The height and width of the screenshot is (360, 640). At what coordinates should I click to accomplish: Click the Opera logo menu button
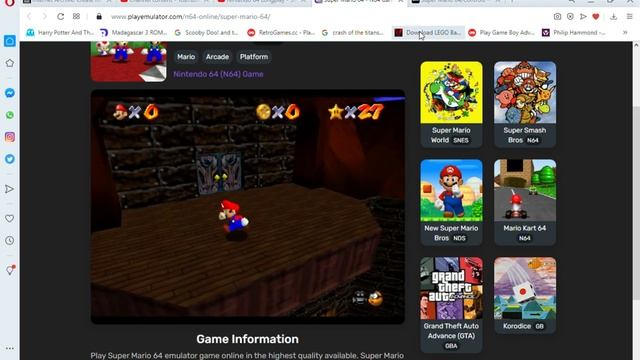tap(10, 3)
